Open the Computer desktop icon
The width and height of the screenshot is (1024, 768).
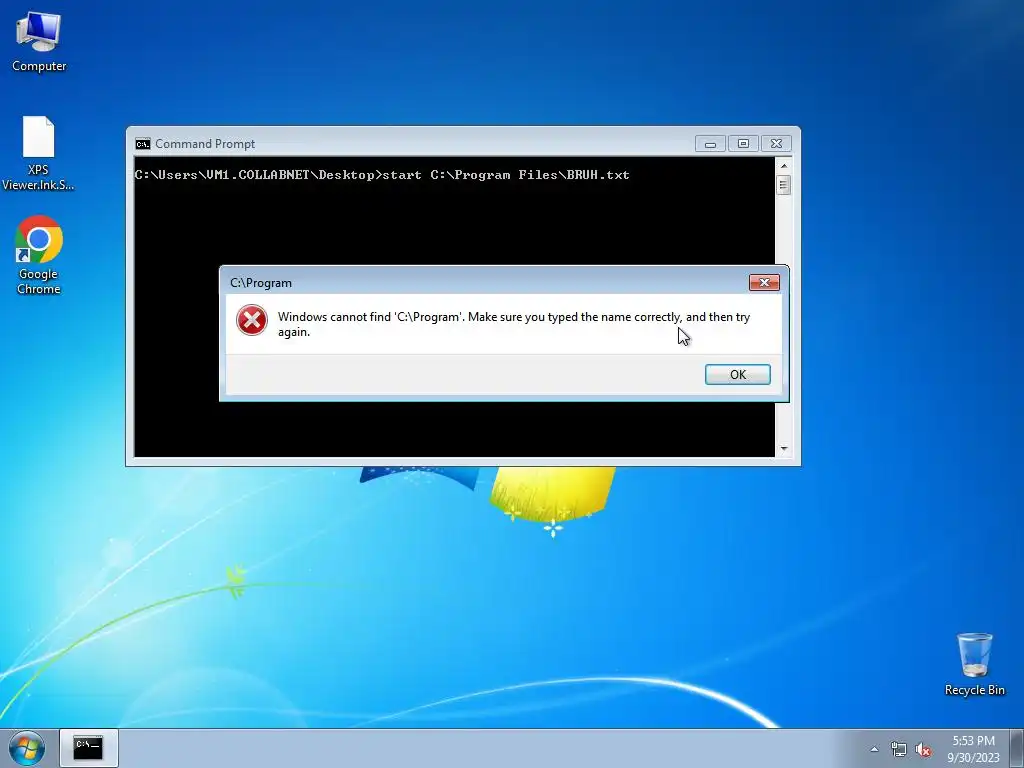[39, 42]
